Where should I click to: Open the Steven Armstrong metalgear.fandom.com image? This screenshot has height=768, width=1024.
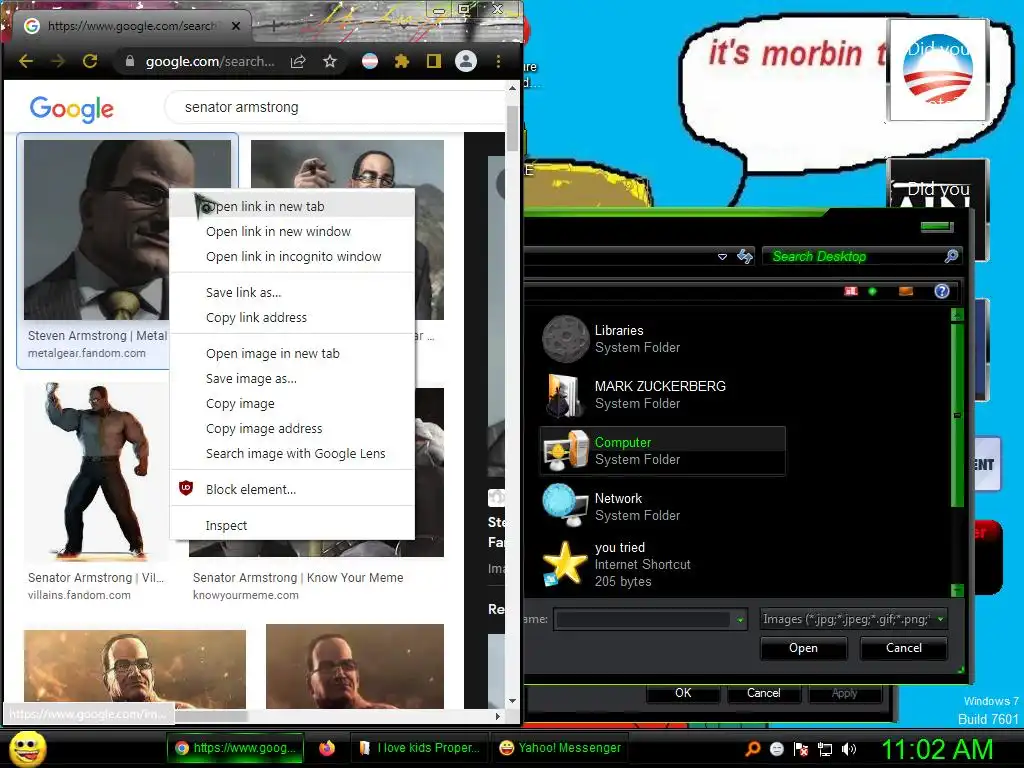95,229
